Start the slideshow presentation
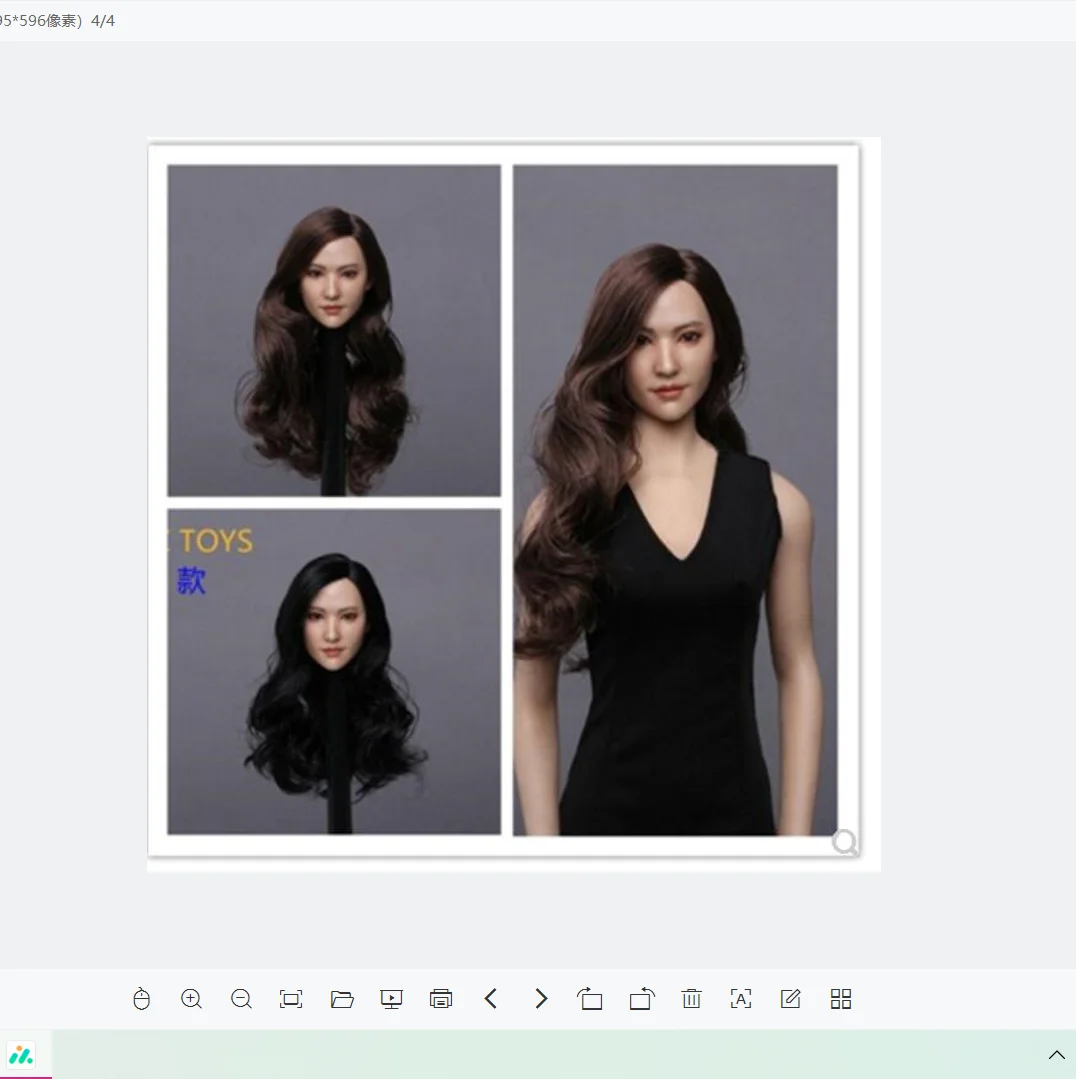The image size is (1076, 1079). click(391, 999)
